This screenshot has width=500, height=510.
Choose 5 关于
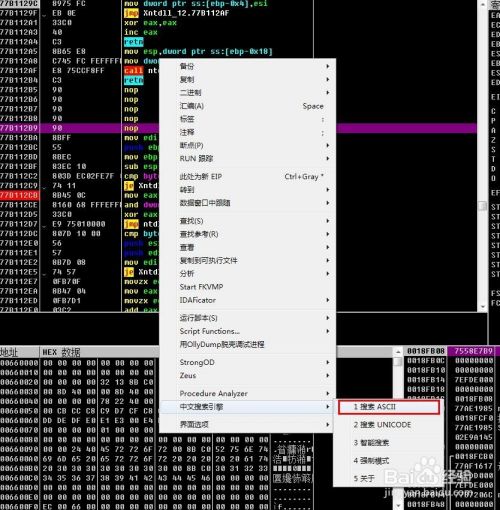(x=389, y=479)
